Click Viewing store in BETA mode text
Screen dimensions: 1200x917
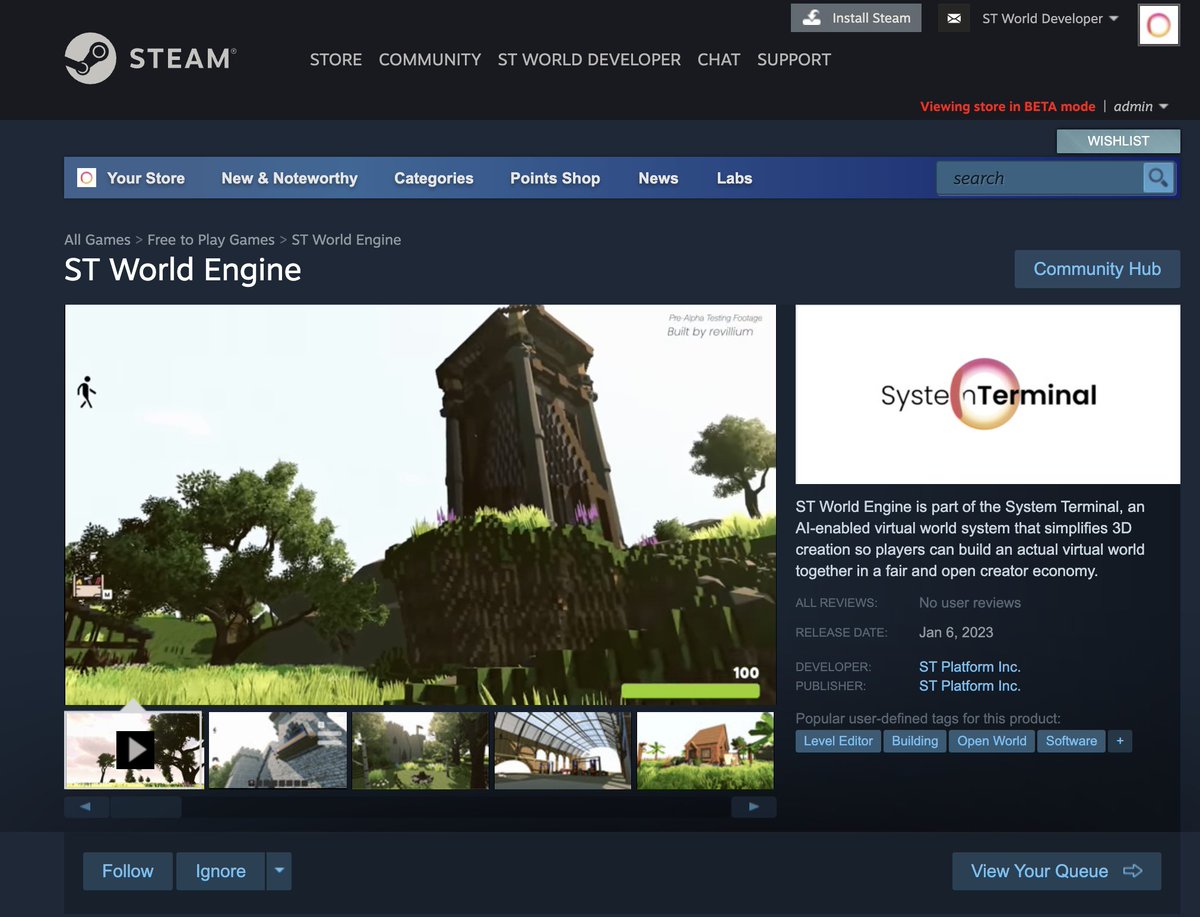[x=1008, y=106]
